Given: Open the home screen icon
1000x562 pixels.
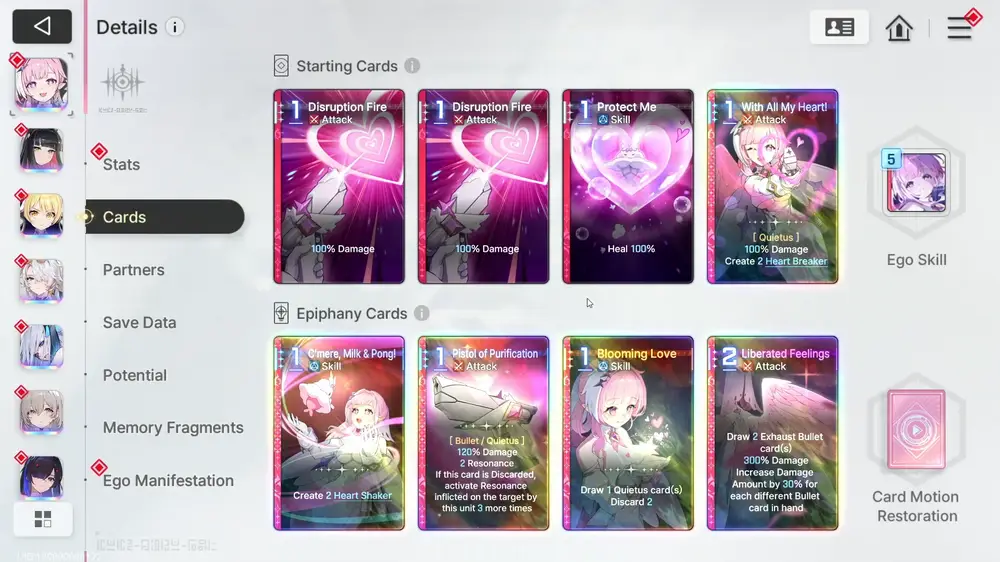Looking at the screenshot, I should coord(899,28).
